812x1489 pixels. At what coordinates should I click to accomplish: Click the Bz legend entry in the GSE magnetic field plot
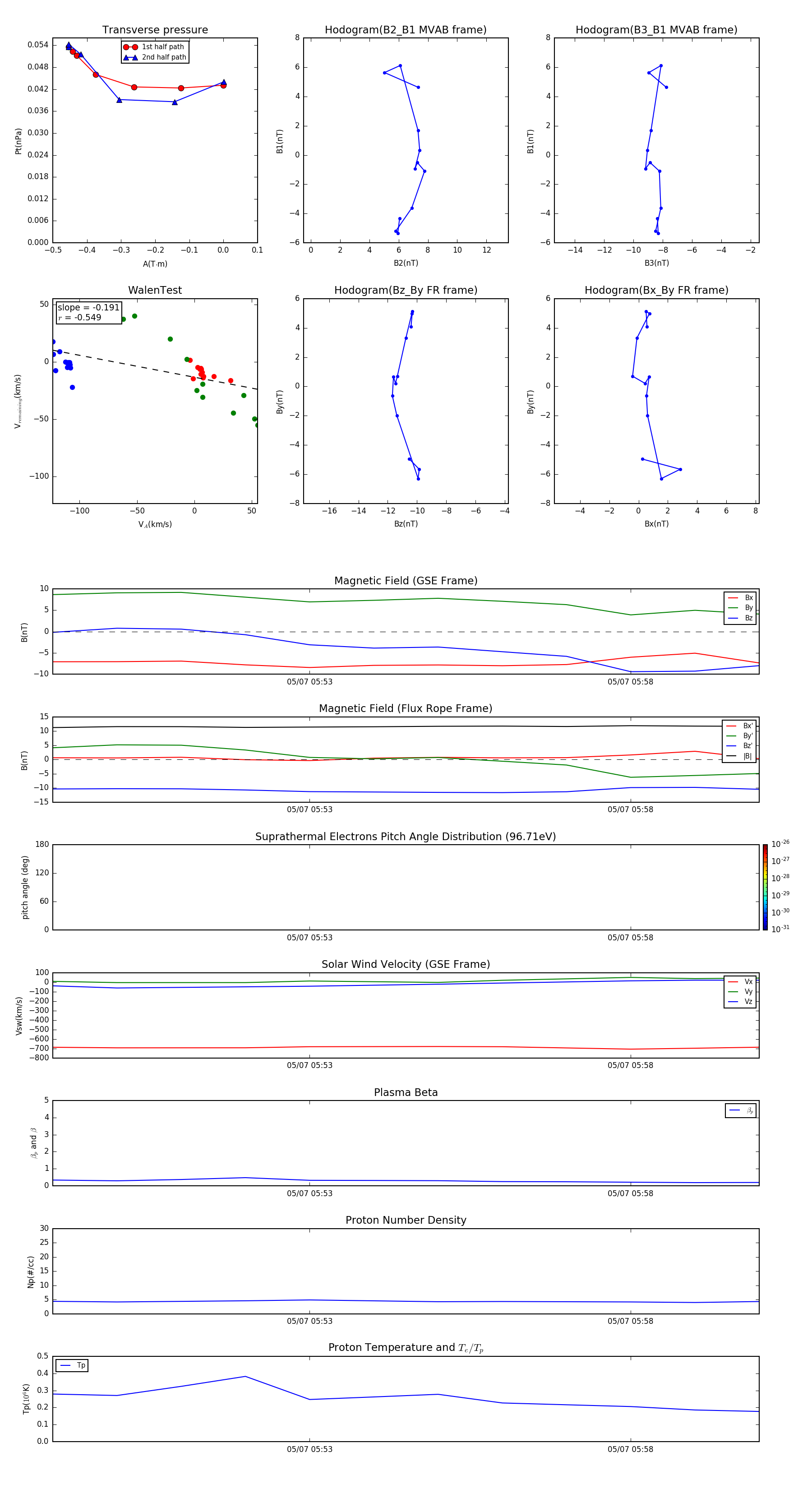740,618
